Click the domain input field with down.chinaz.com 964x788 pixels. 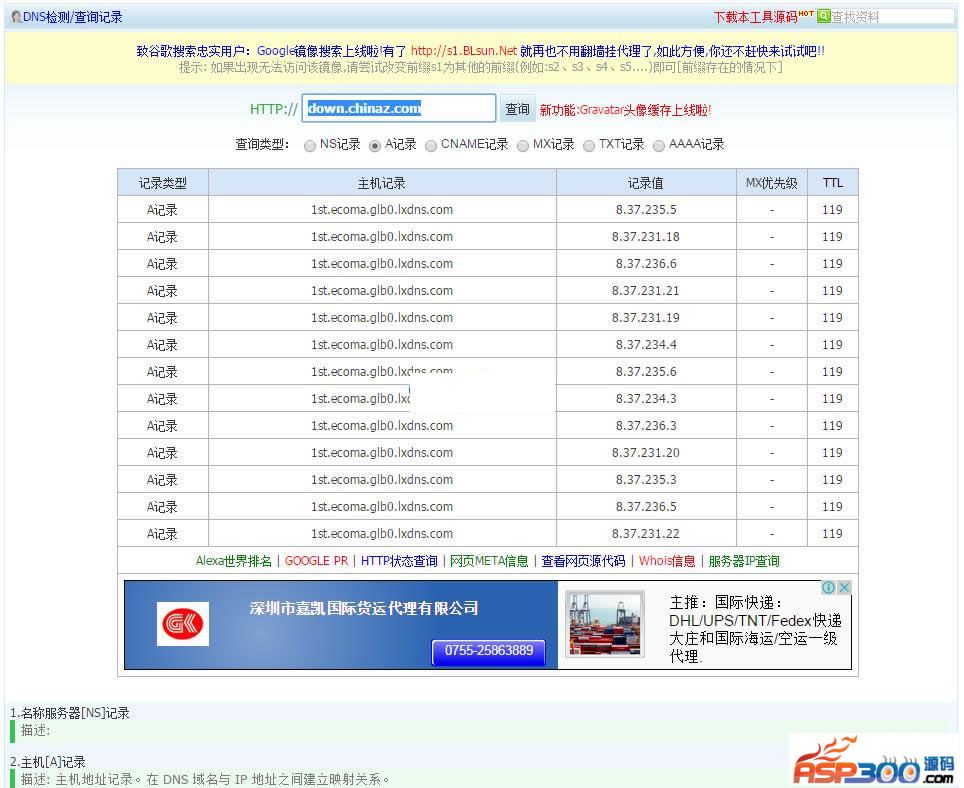[398, 109]
